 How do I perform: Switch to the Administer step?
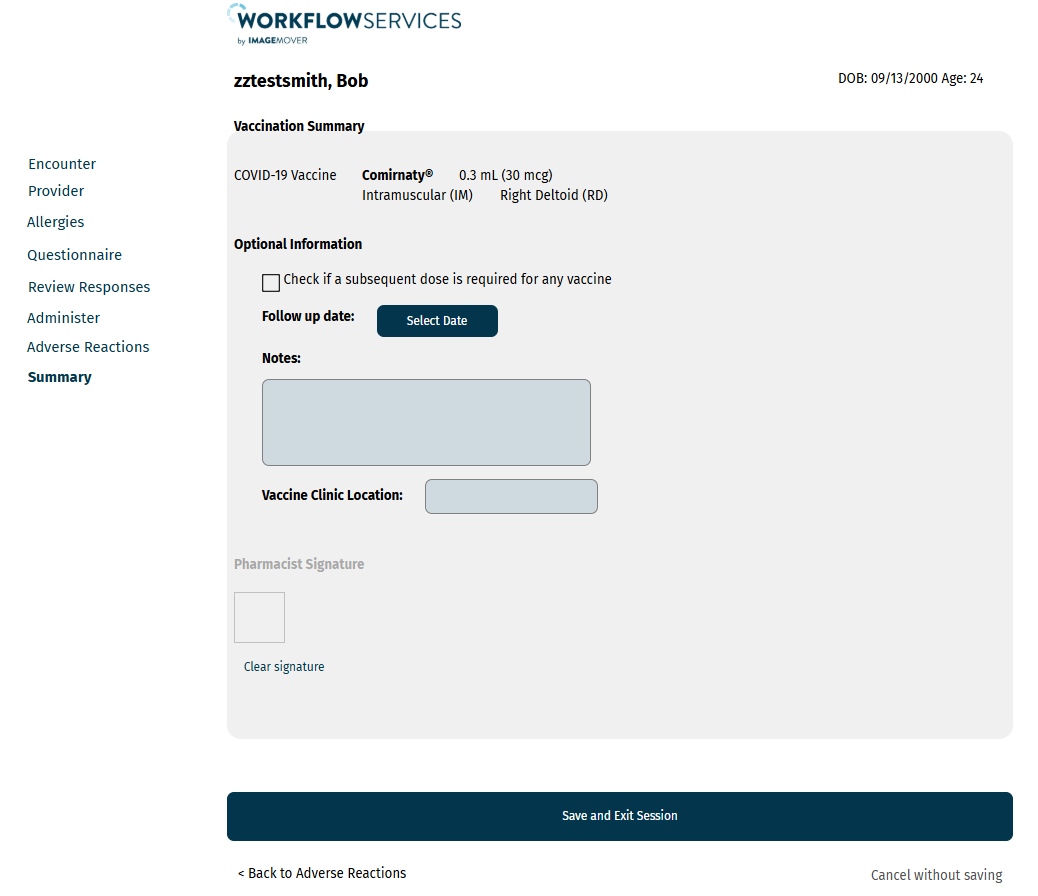[64, 318]
